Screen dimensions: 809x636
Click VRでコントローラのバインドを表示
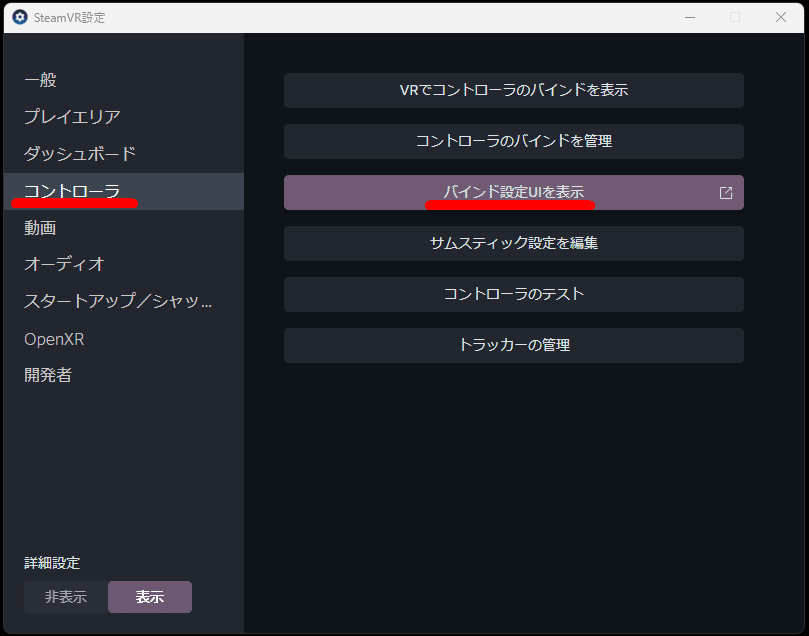click(513, 90)
